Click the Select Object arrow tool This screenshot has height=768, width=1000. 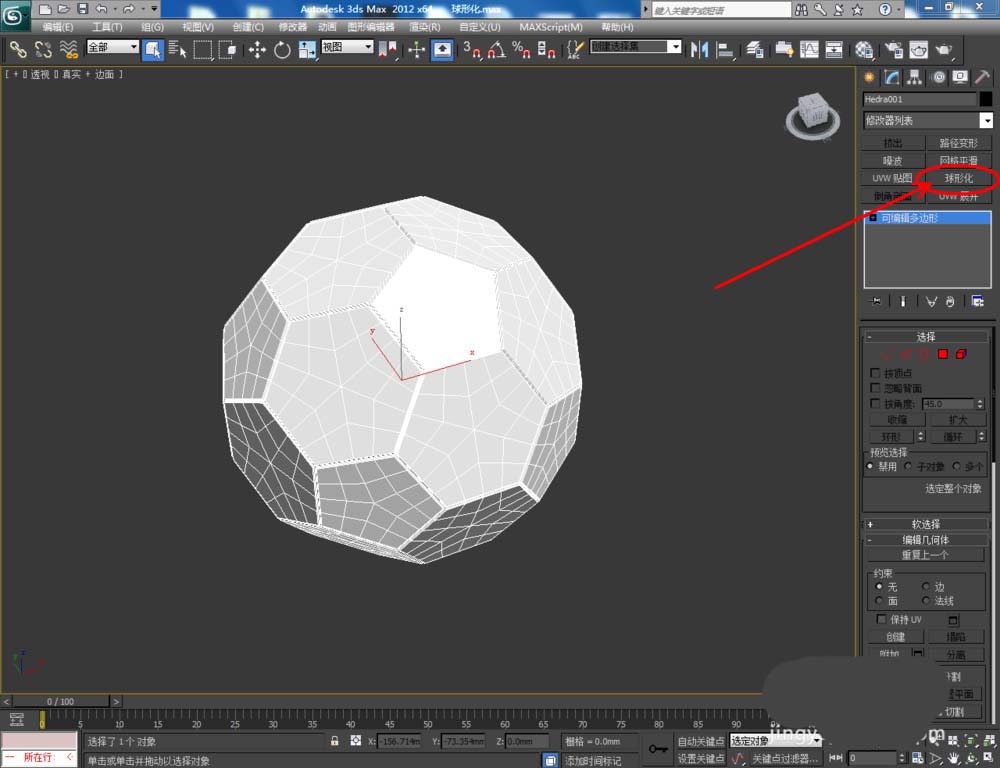153,49
